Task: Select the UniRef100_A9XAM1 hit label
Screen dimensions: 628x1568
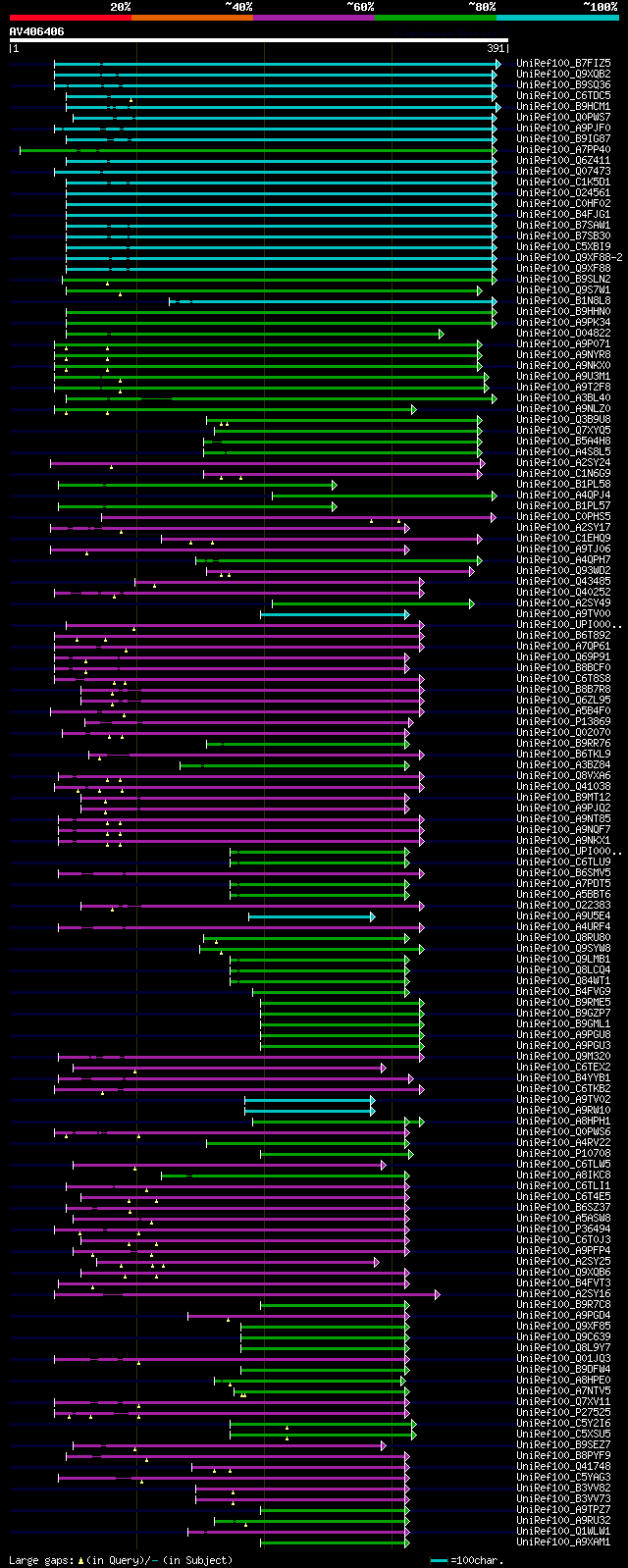Action: click(563, 1542)
